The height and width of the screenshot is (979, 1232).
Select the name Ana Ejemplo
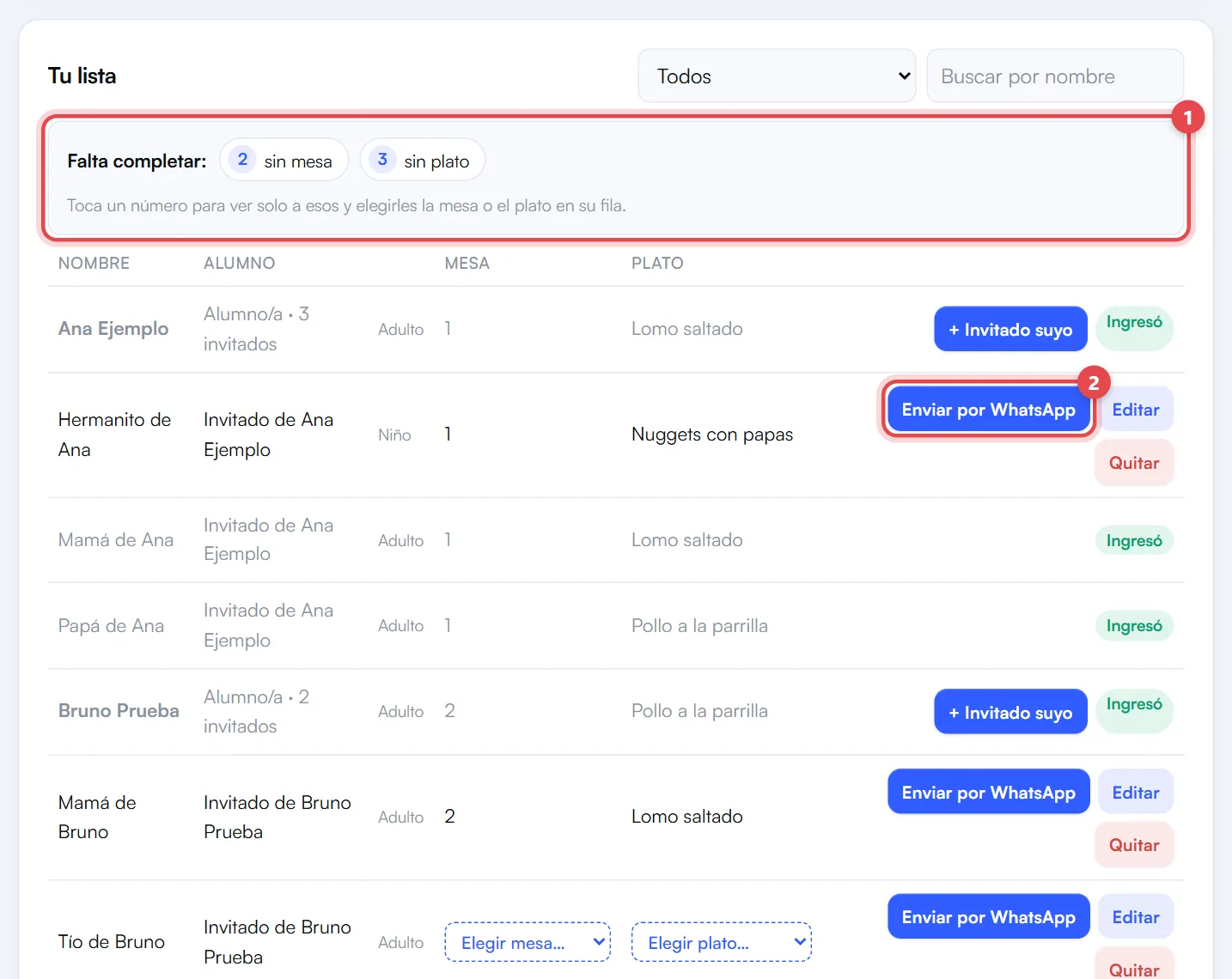tap(113, 329)
